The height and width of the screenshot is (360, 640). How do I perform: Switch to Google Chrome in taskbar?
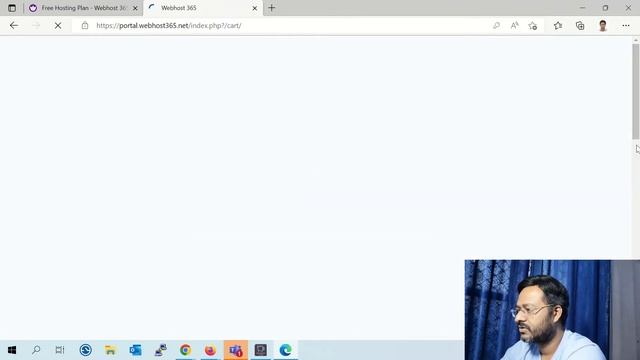tap(185, 350)
